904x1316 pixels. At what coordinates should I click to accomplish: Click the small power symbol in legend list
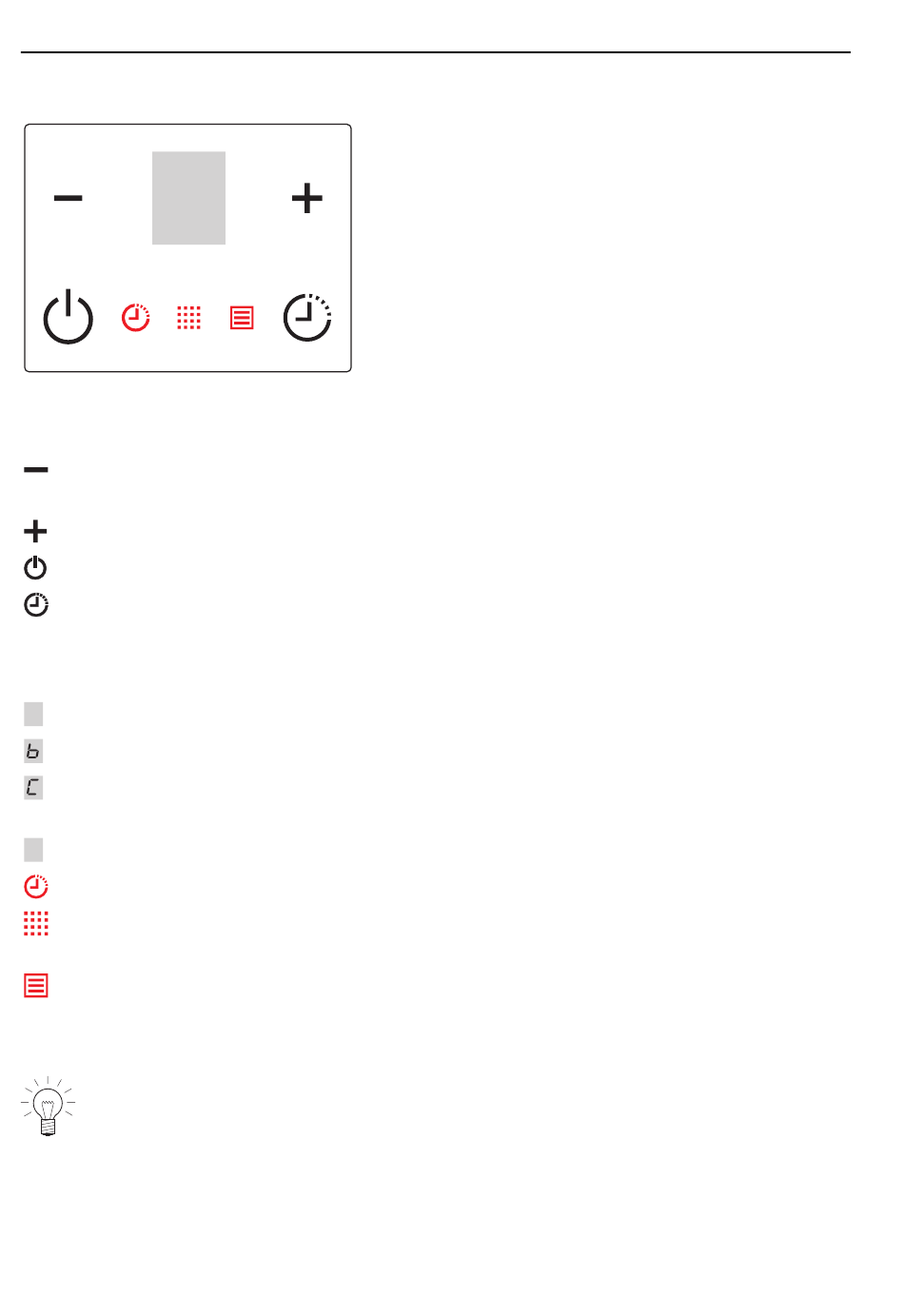36,568
